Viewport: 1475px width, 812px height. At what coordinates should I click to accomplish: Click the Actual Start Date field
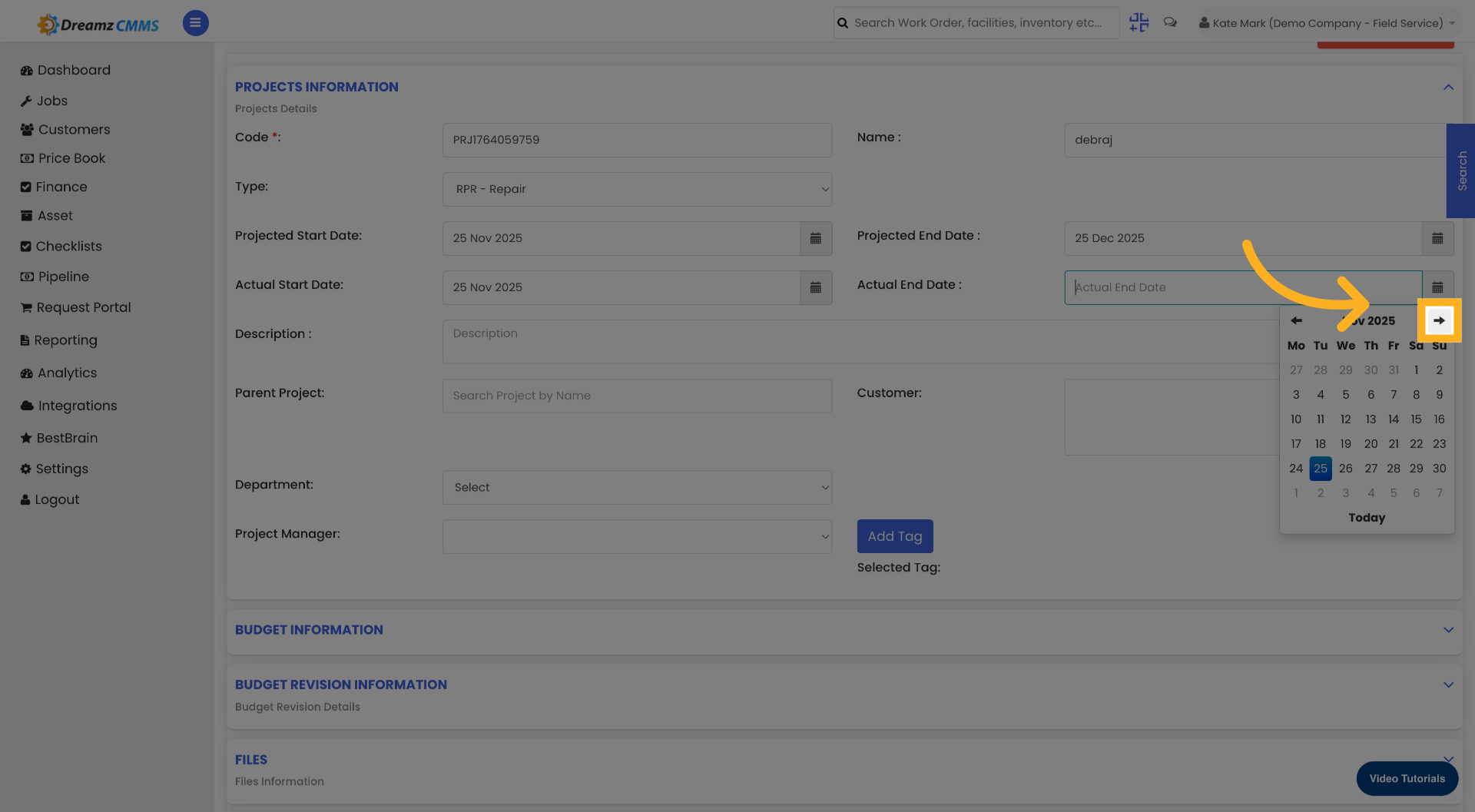pos(621,287)
